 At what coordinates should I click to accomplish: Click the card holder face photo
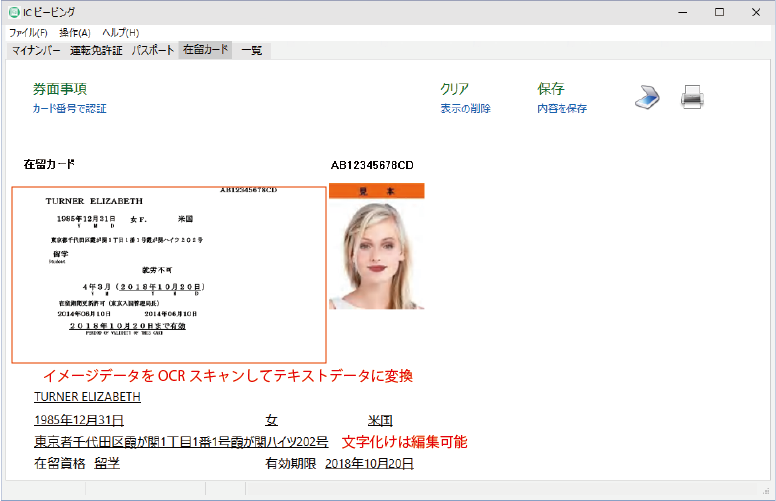[377, 254]
